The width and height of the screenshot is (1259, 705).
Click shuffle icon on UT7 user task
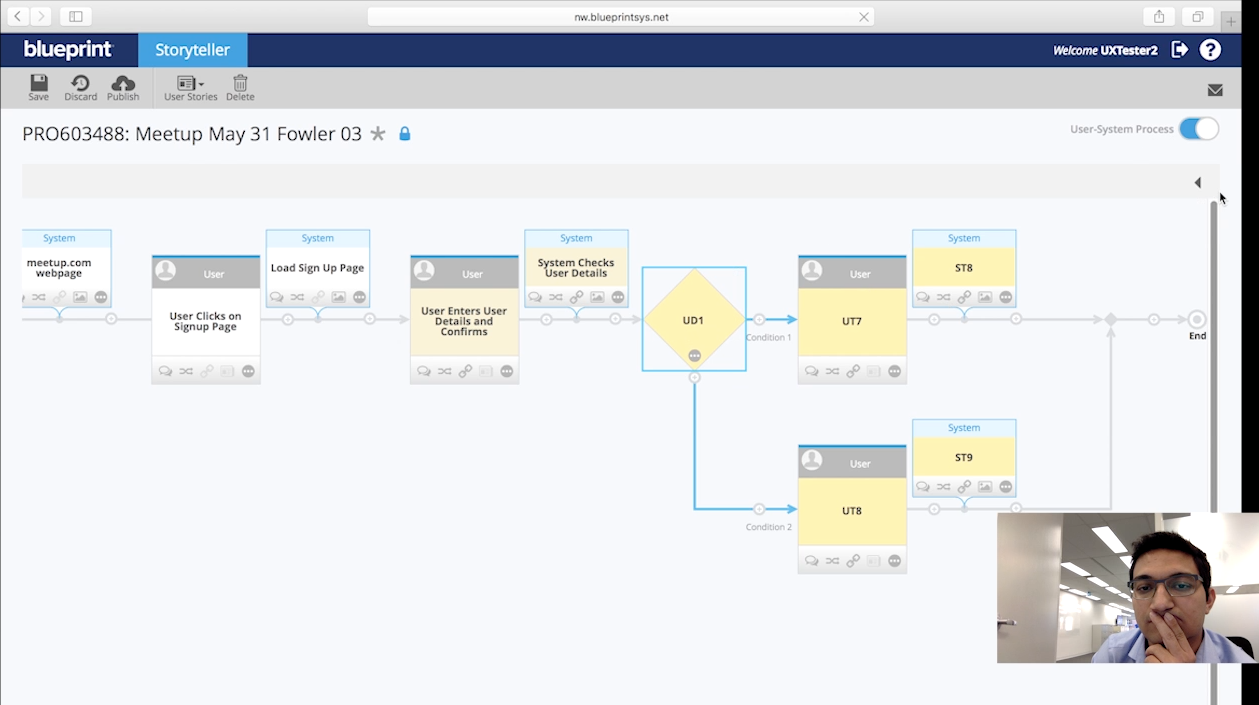pos(832,371)
